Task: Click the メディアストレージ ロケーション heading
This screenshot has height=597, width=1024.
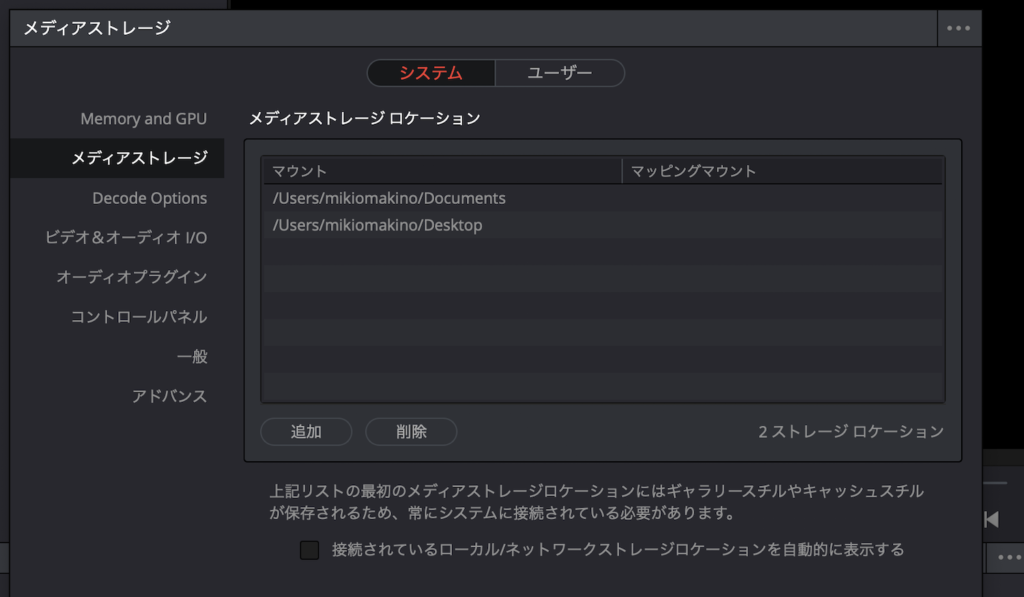Action: [x=364, y=118]
